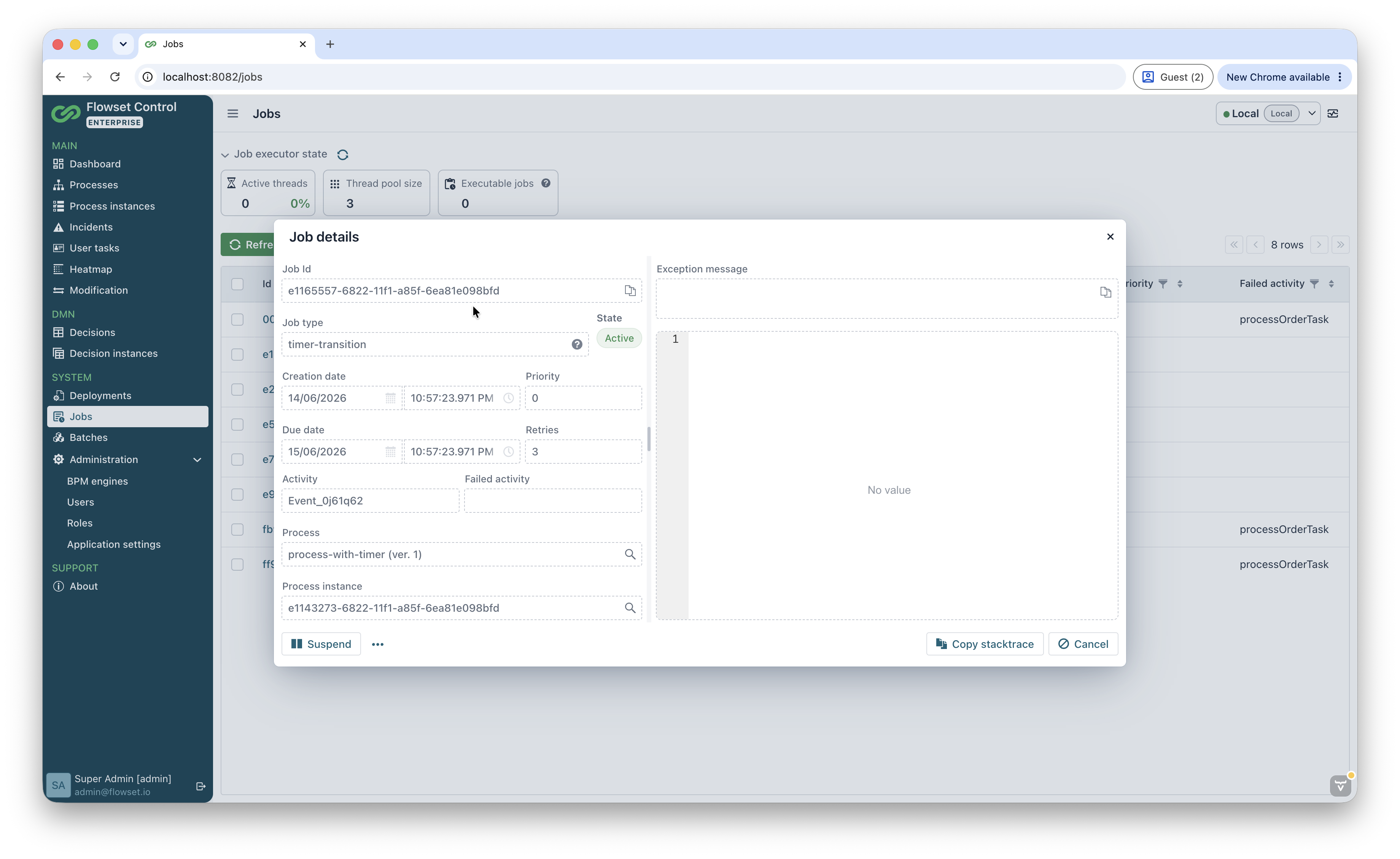Go to the last page of jobs
The image size is (1400, 859).
(1340, 245)
